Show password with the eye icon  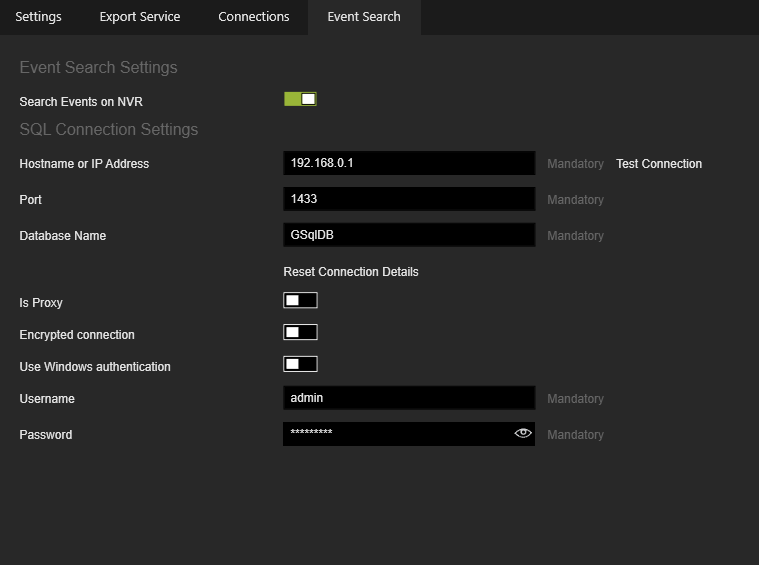pos(523,433)
